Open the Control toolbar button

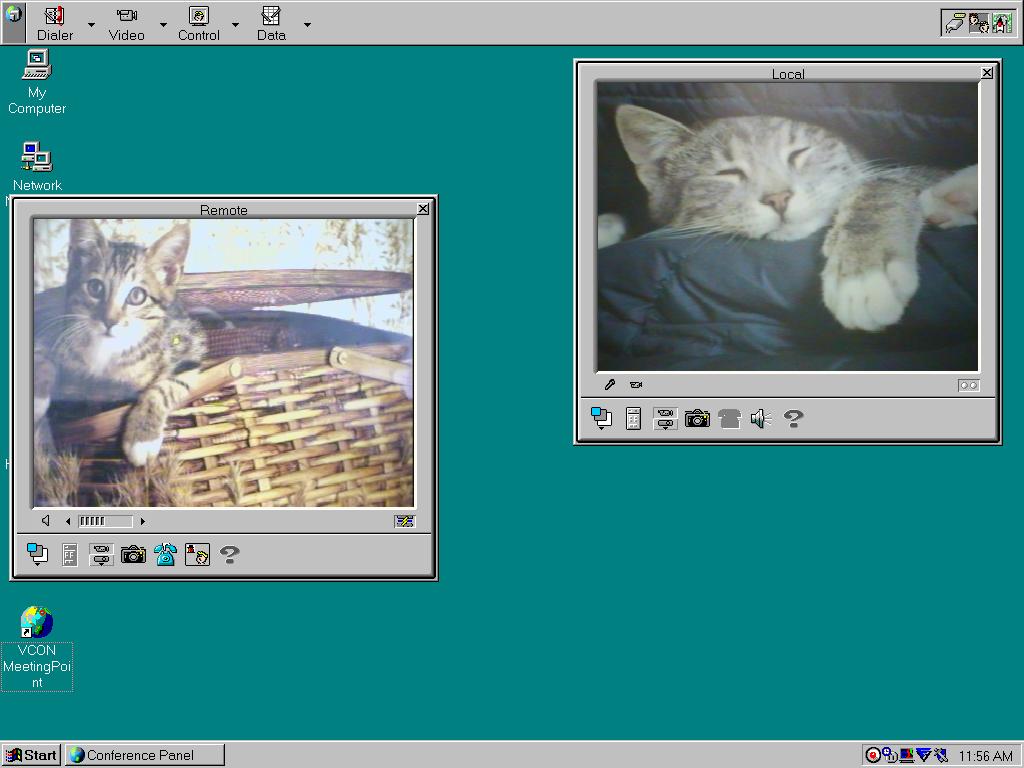[199, 24]
